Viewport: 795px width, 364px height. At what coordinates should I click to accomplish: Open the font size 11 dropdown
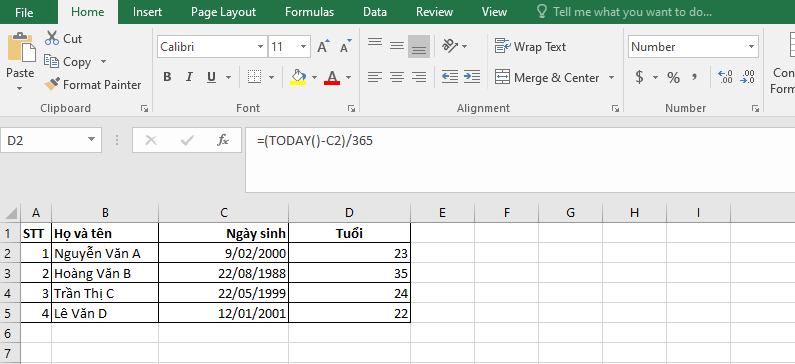pyautogui.click(x=303, y=47)
